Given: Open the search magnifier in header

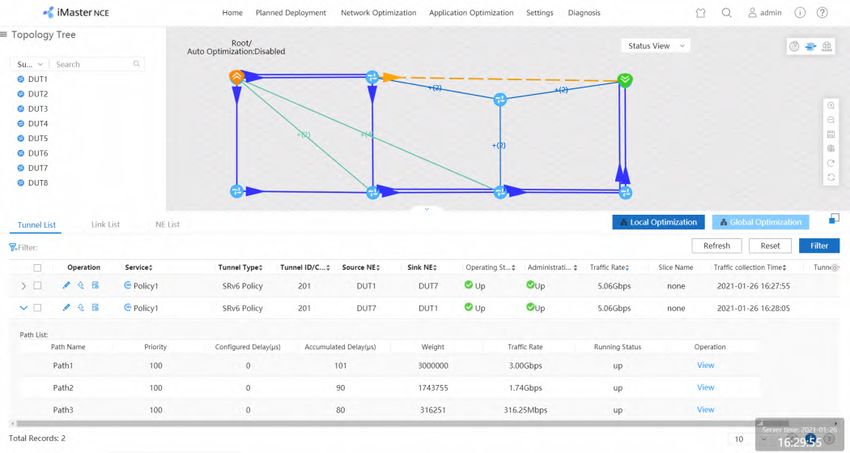Looking at the screenshot, I should [726, 12].
